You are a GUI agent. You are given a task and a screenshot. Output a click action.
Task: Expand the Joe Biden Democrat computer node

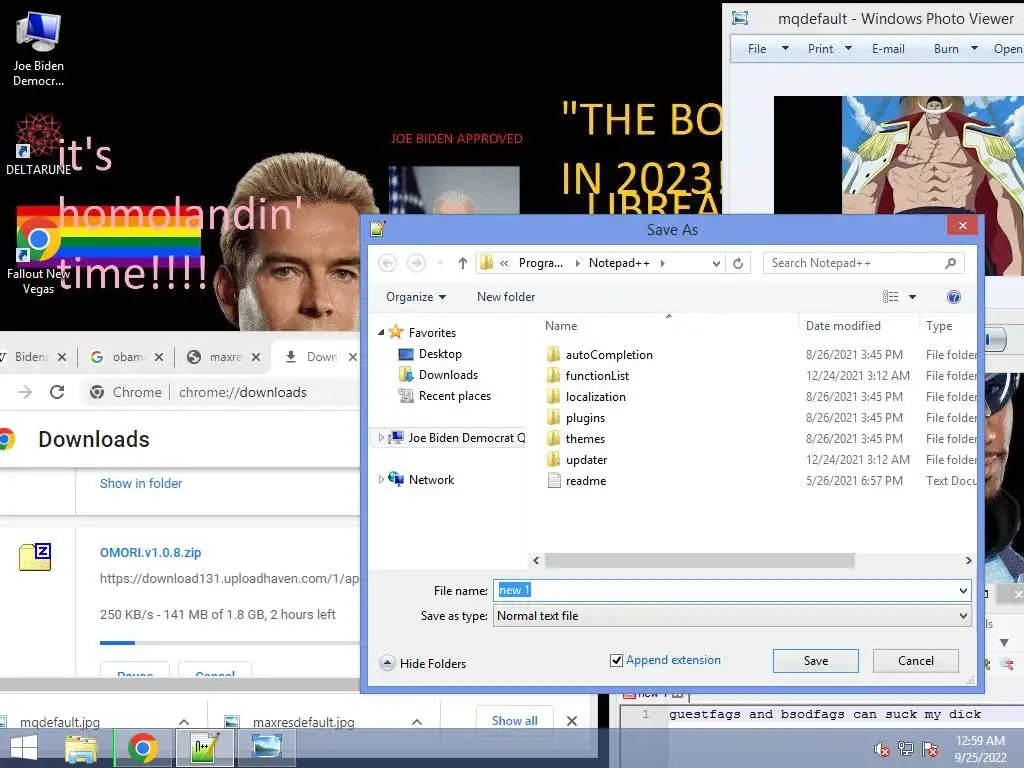[x=381, y=438]
